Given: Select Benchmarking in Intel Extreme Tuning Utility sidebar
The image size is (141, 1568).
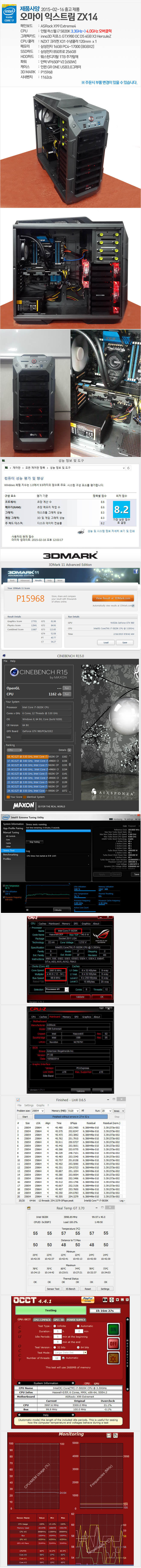Looking at the screenshot, I should tap(10, 855).
